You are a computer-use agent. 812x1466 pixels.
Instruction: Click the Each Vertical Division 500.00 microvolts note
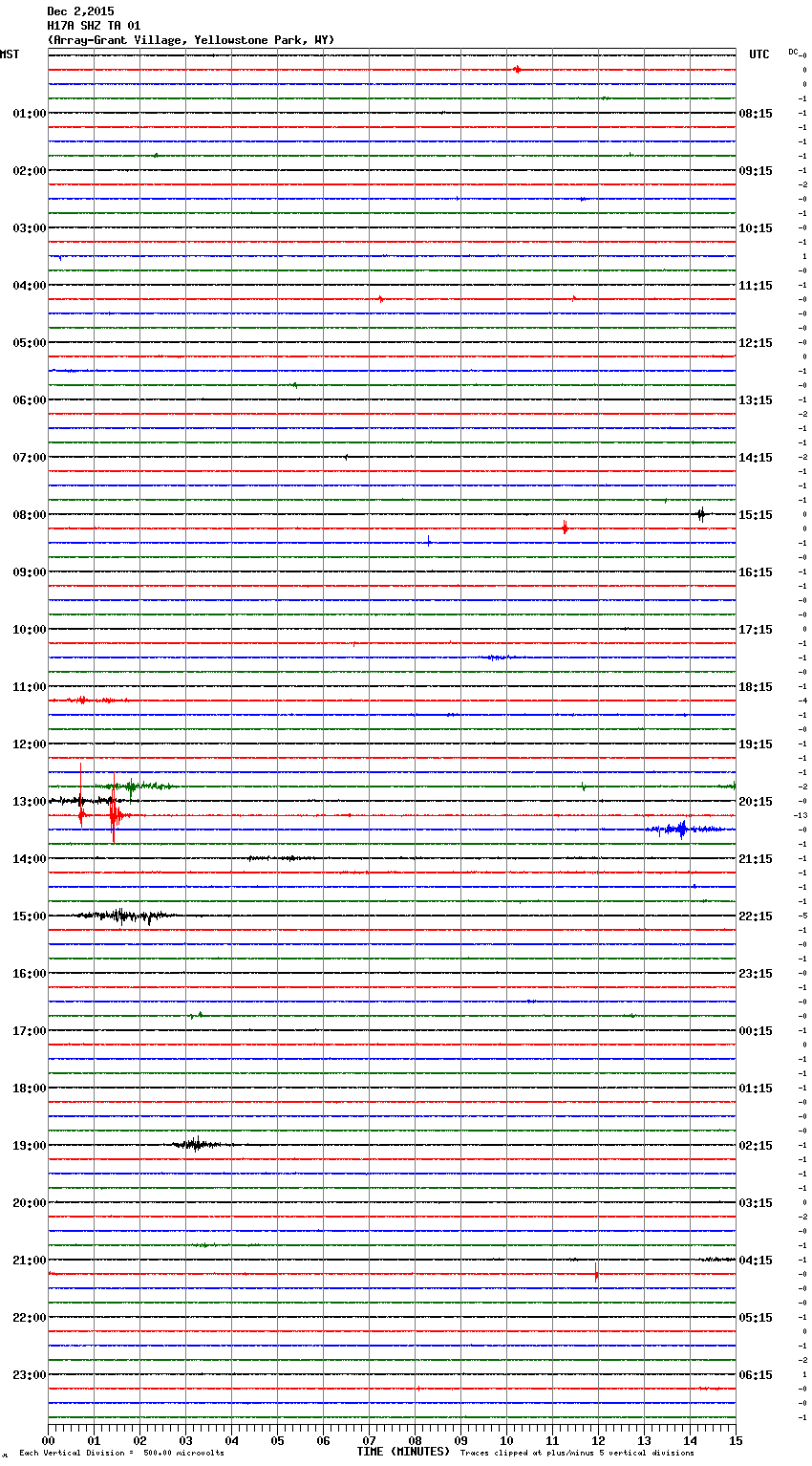click(x=121, y=1454)
